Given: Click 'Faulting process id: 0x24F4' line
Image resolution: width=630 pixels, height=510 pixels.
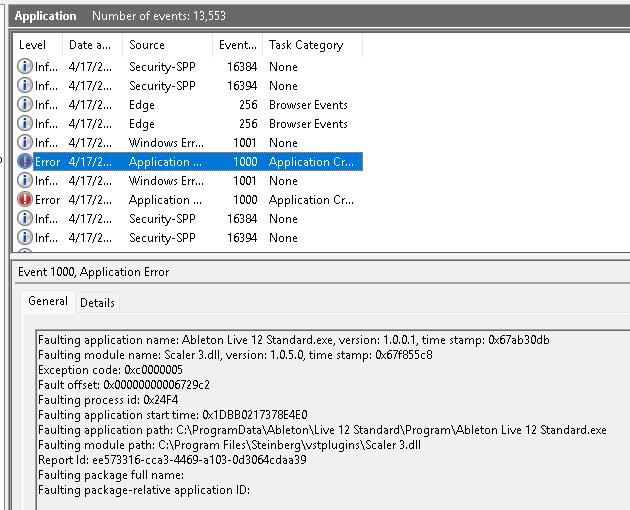Looking at the screenshot, I should [x=108, y=400].
